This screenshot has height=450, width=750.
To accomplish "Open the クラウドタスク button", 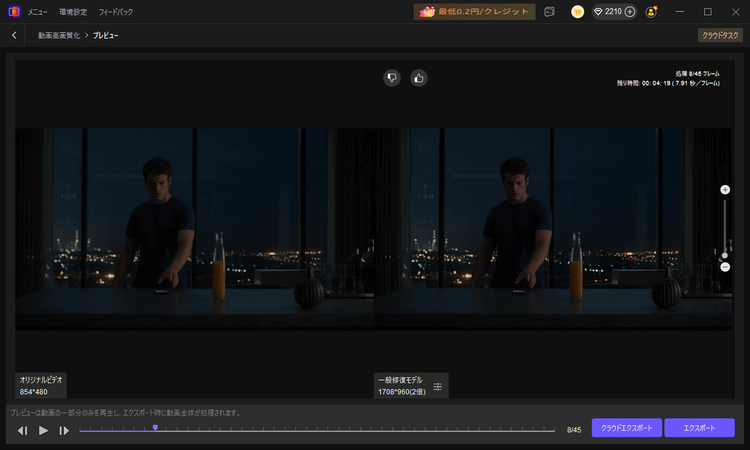I will pyautogui.click(x=720, y=35).
